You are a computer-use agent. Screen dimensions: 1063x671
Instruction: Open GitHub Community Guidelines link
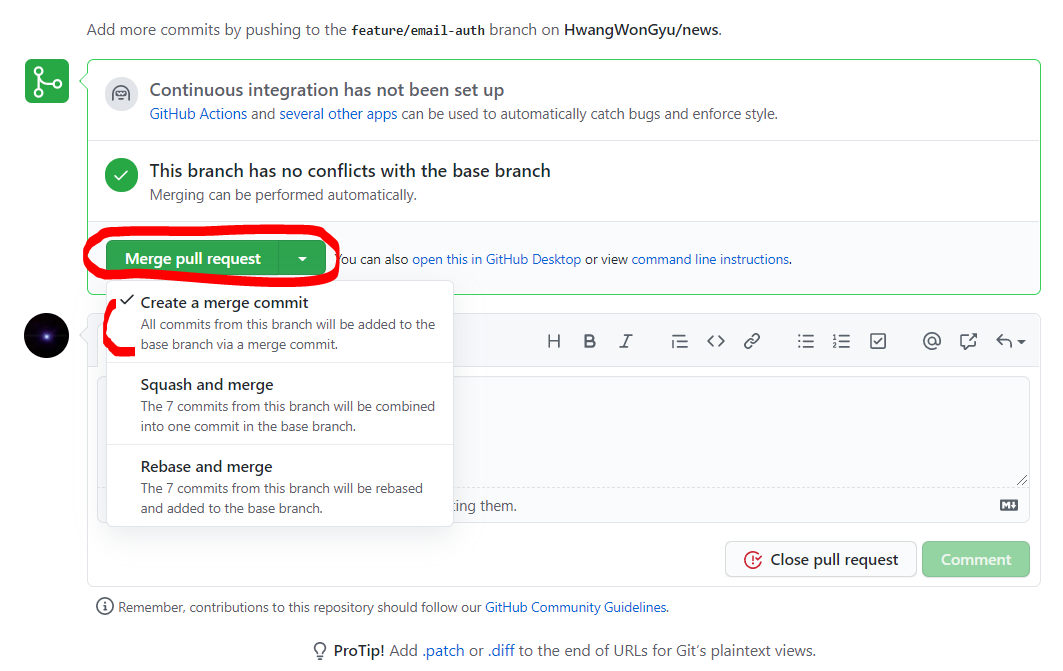click(x=576, y=607)
